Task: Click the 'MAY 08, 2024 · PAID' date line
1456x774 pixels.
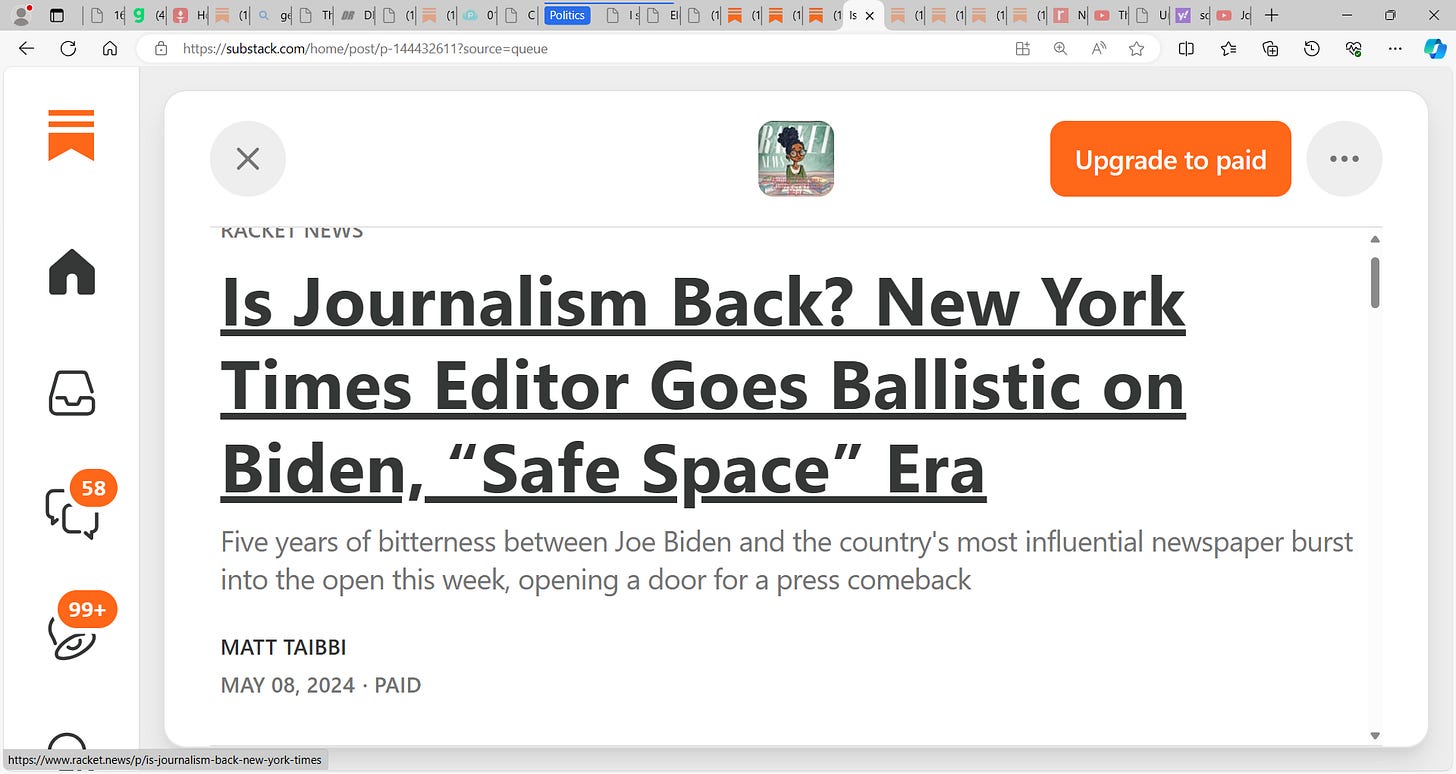Action: tap(321, 685)
